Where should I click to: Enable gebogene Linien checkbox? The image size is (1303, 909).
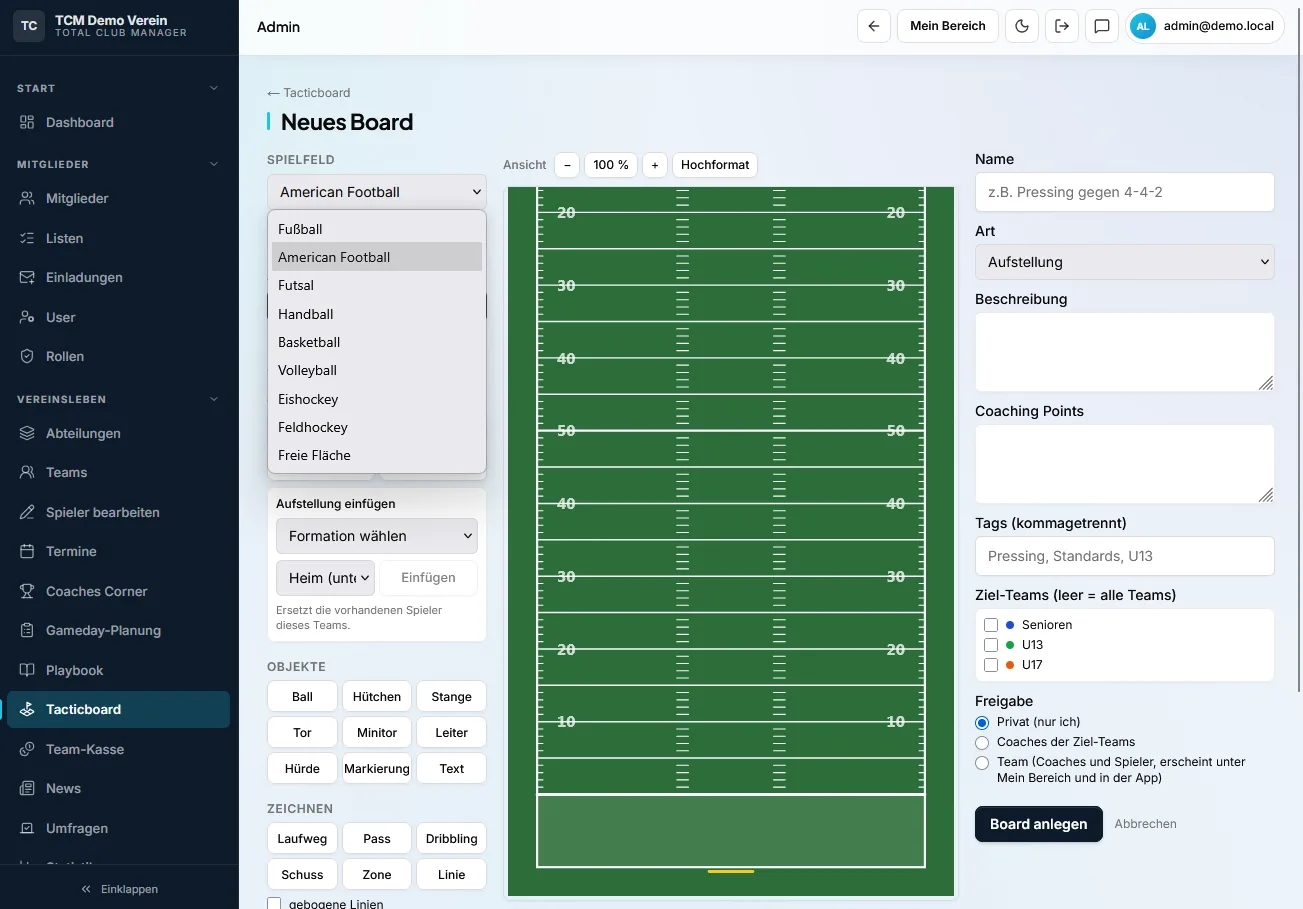pyautogui.click(x=274, y=904)
